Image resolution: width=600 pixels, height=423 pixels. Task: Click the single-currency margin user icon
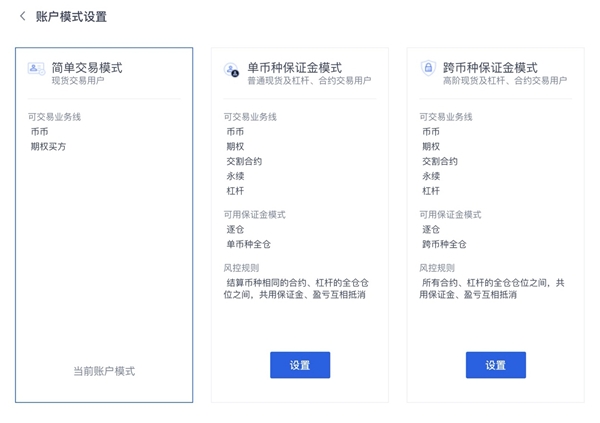232,70
